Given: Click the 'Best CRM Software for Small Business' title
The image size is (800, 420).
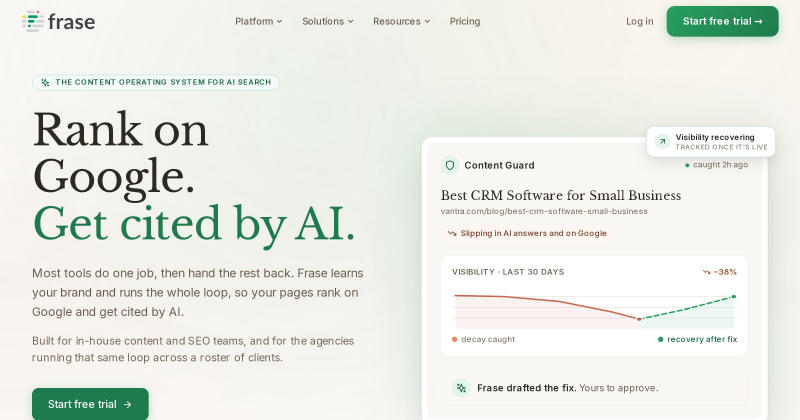Looking at the screenshot, I should tap(561, 195).
